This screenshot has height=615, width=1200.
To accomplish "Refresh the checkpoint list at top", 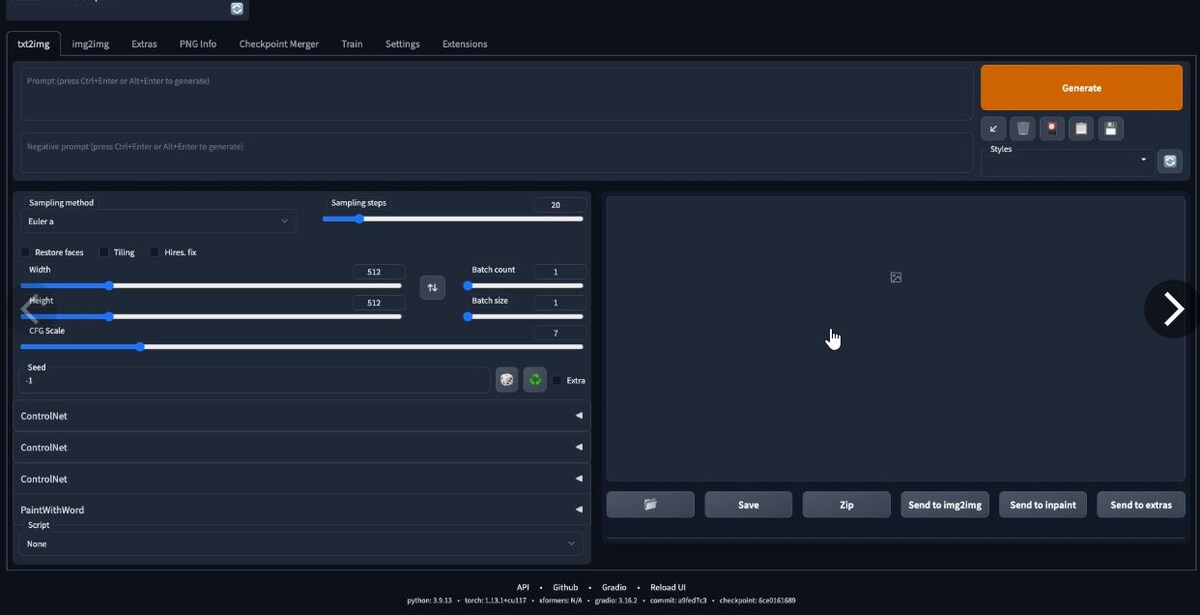I will 237,8.
